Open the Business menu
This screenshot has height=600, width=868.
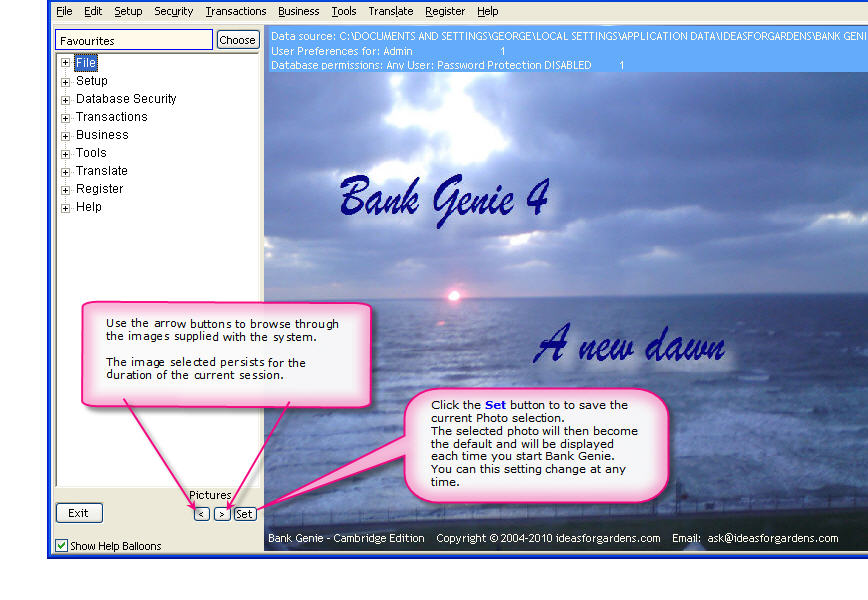tap(298, 11)
